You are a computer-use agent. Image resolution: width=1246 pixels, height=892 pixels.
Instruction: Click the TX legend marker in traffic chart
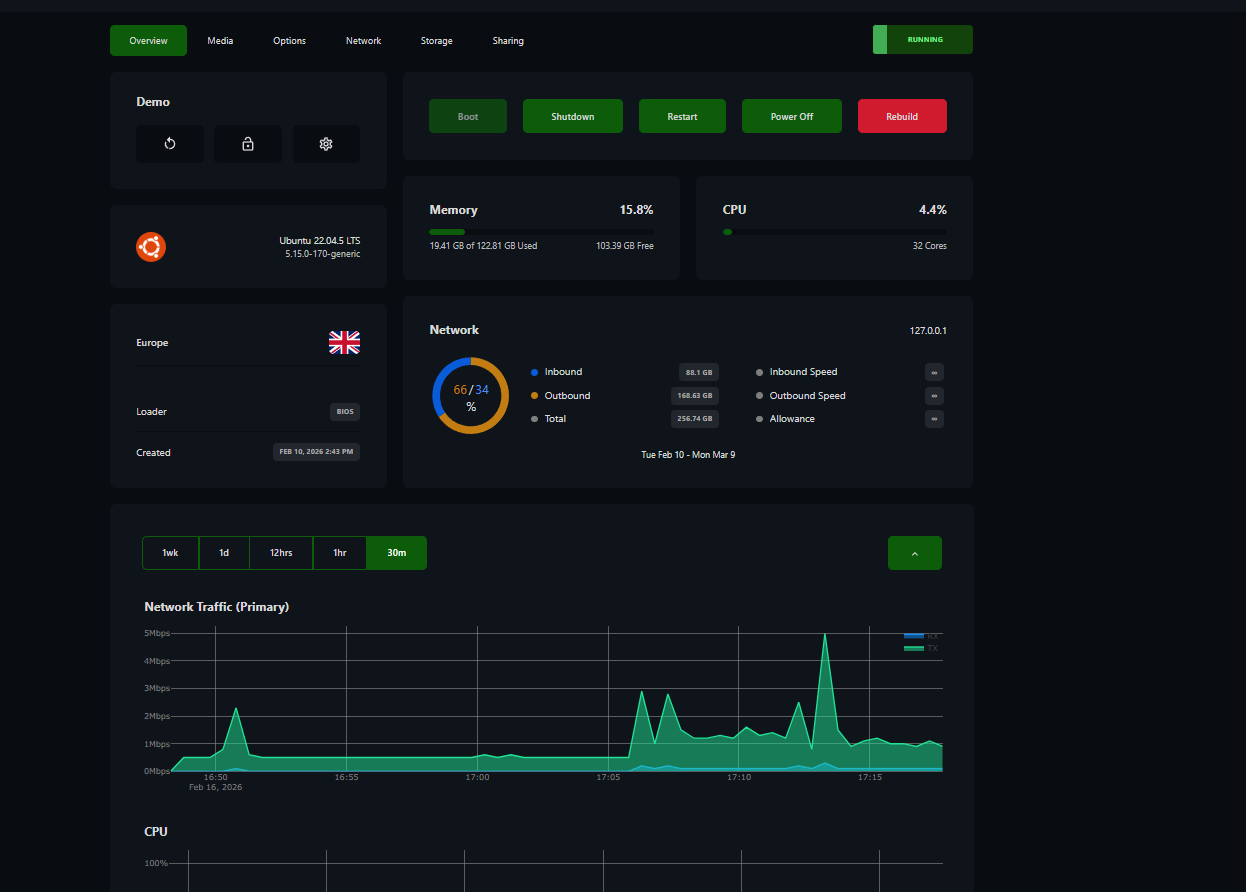coord(913,648)
